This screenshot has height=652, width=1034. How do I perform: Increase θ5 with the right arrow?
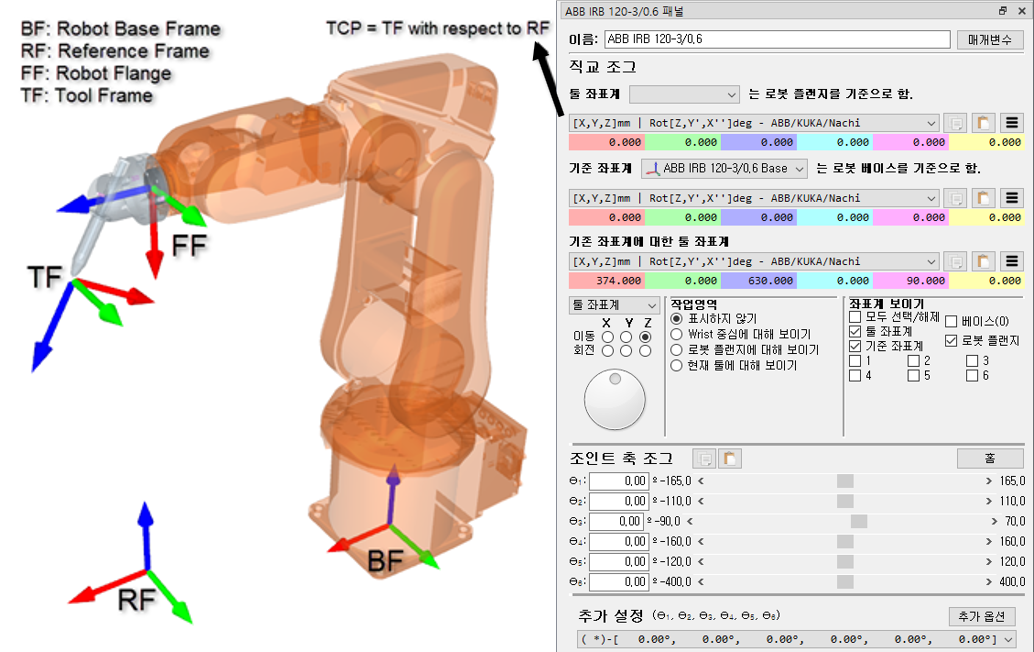pos(988,562)
